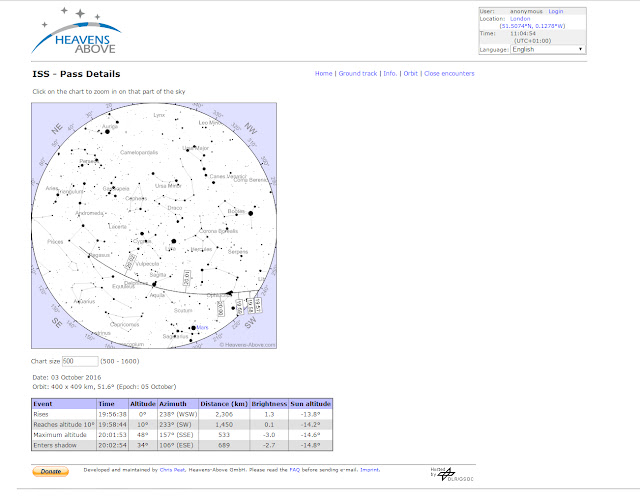Click the Maximum altitude event cell

pyautogui.click(x=64, y=435)
